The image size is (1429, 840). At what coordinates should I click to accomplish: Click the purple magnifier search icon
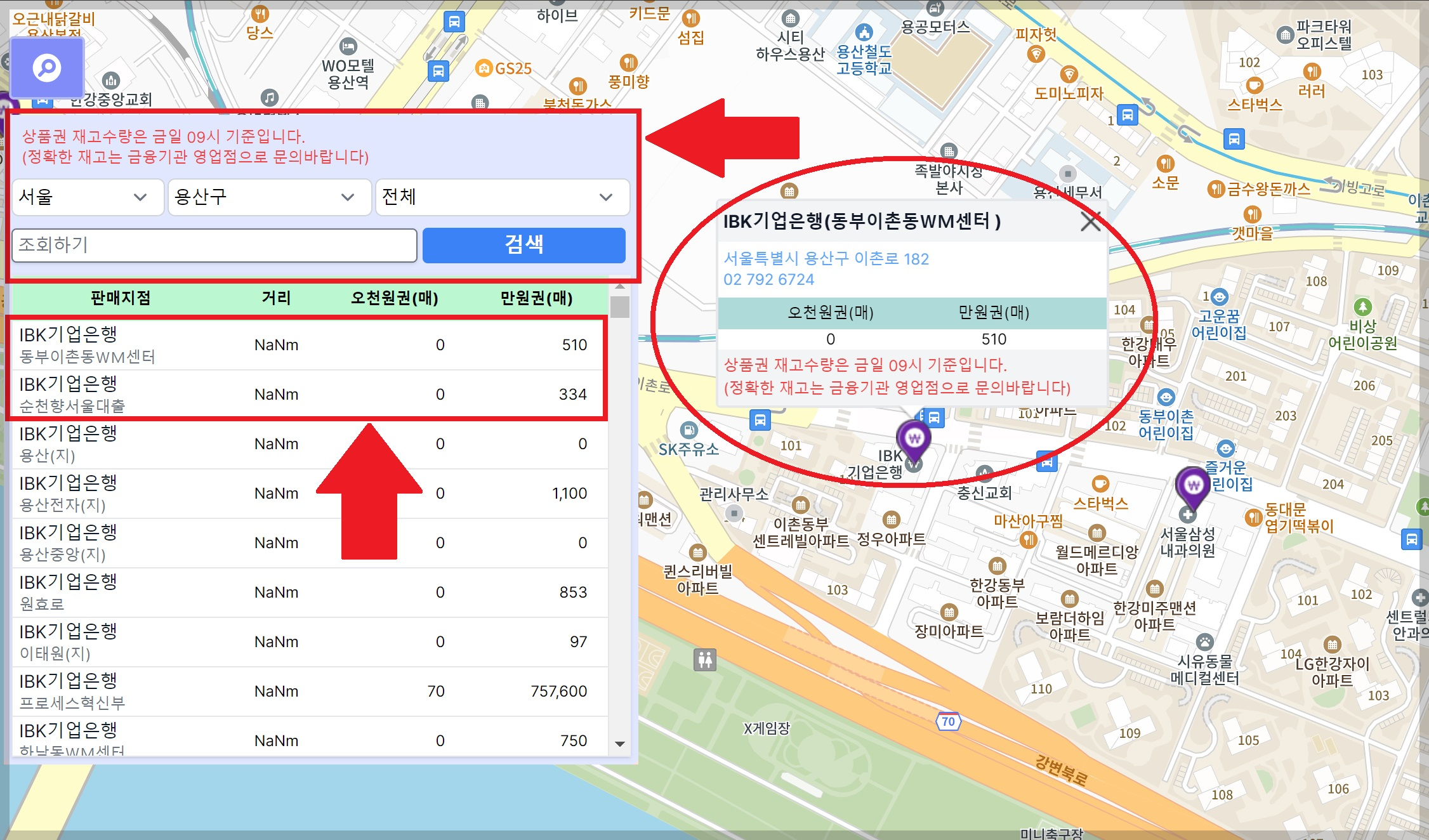point(47,67)
